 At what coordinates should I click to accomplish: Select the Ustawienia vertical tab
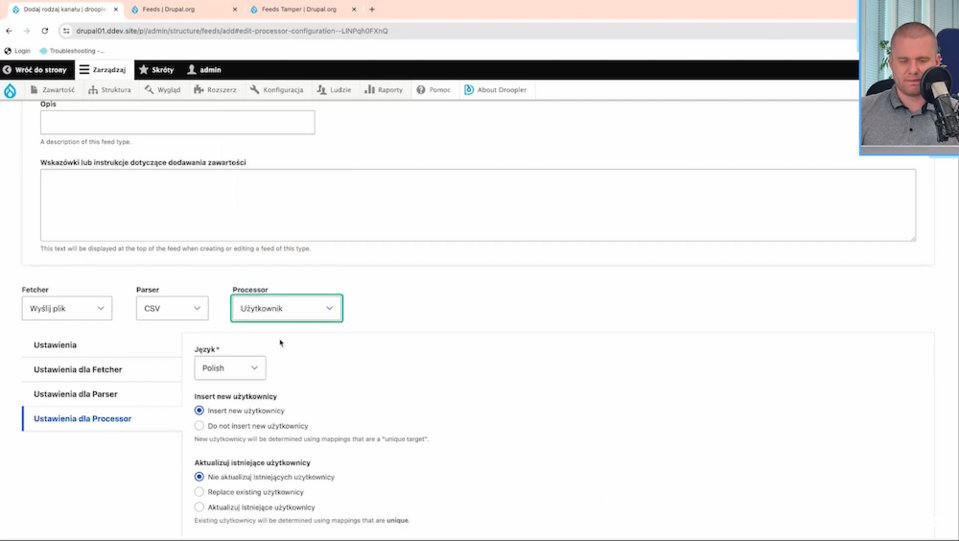click(102, 345)
